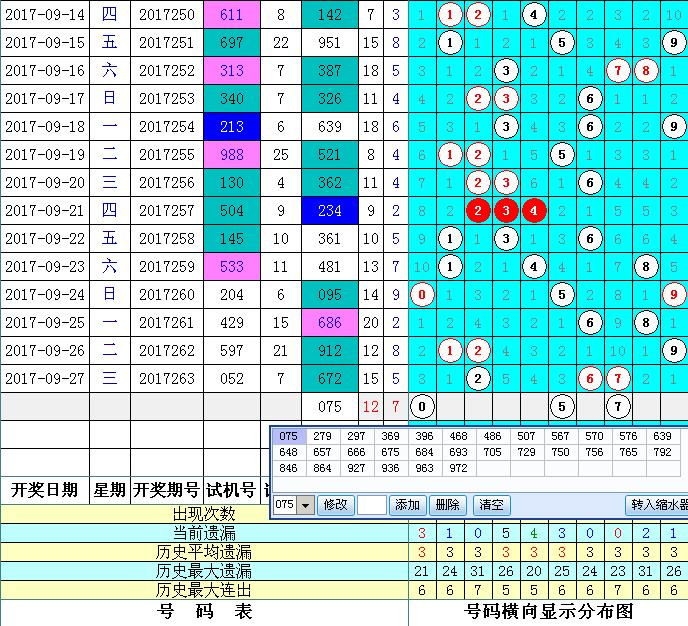This screenshot has width=688, height=626.
Task: Open the 075 number dropdown arrow
Action: (x=305, y=505)
